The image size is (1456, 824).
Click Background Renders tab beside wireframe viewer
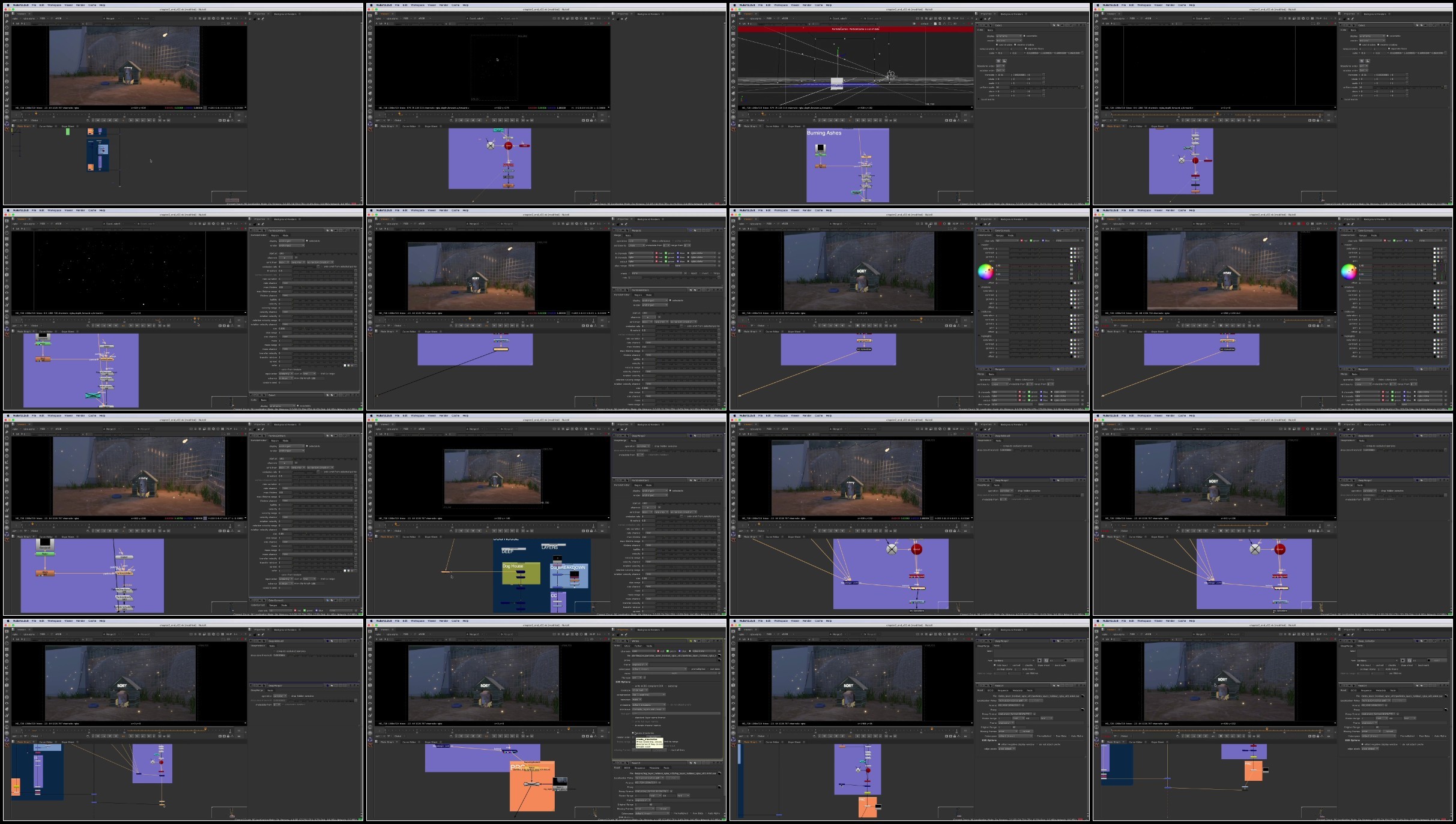click(1012, 14)
